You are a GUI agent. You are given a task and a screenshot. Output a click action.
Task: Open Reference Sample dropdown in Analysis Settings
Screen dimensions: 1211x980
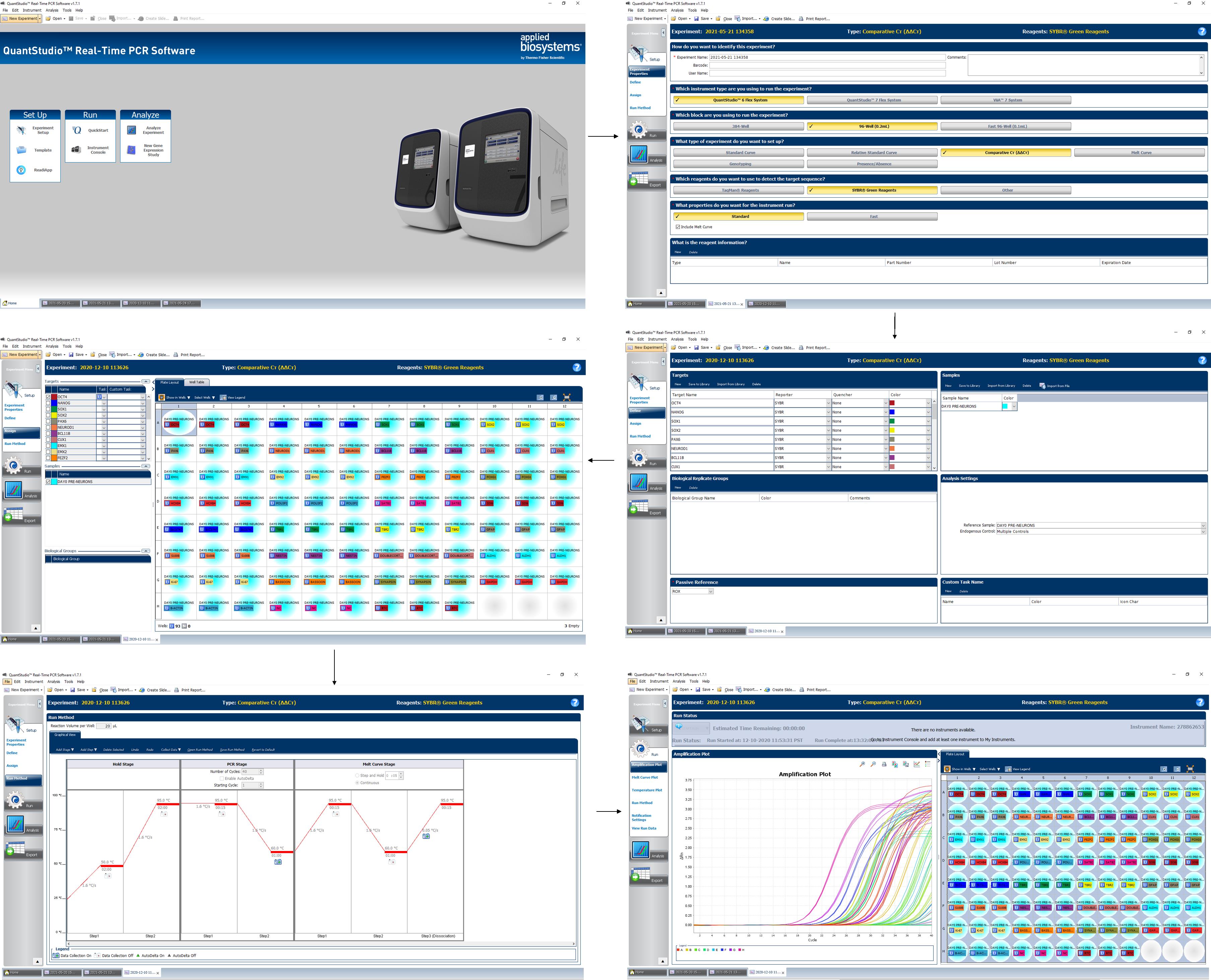[1203, 525]
